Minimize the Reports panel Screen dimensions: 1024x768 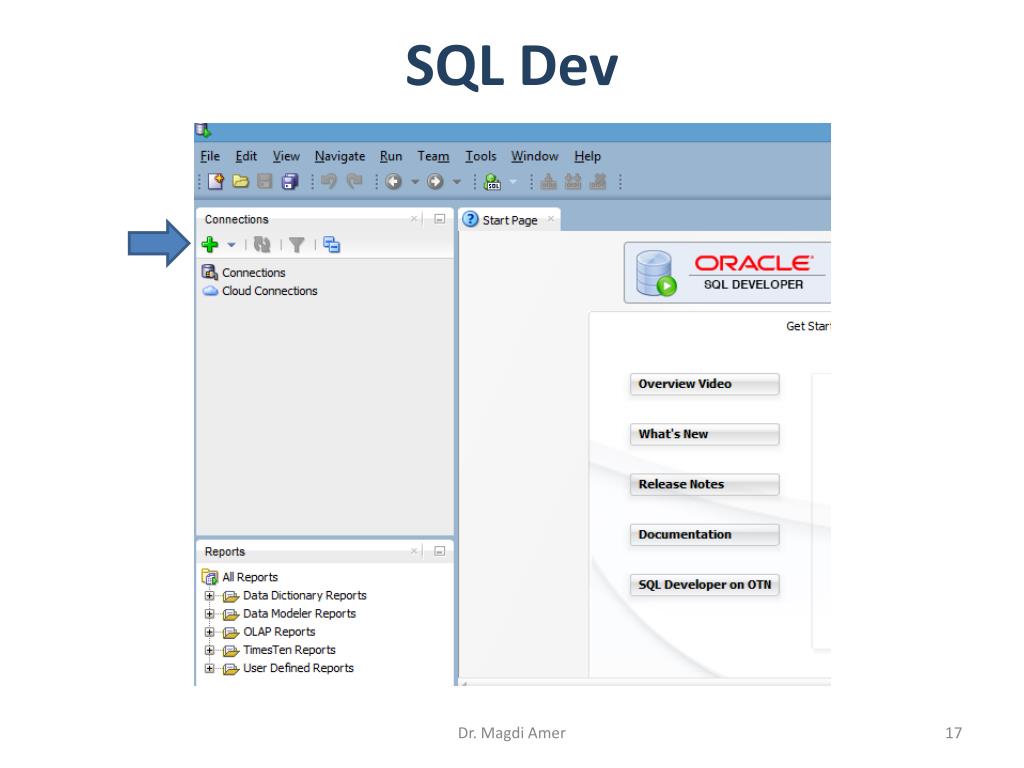pyautogui.click(x=440, y=551)
